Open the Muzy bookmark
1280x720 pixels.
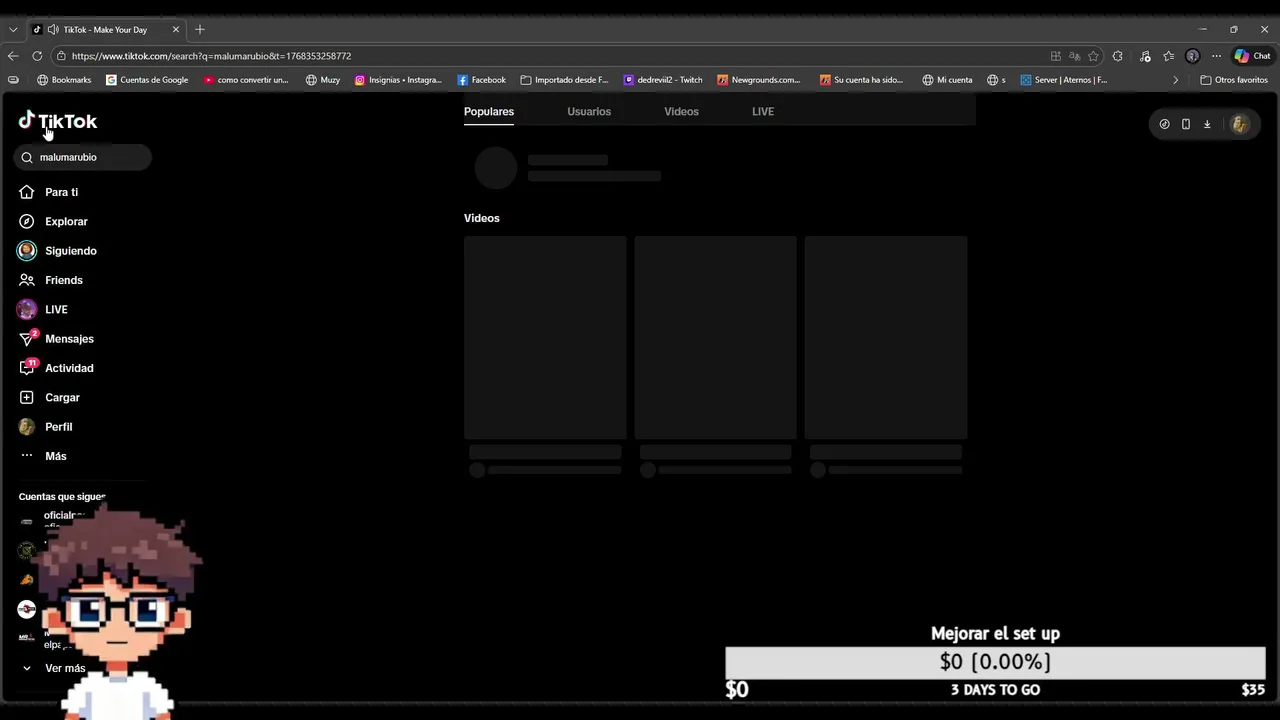click(323, 80)
